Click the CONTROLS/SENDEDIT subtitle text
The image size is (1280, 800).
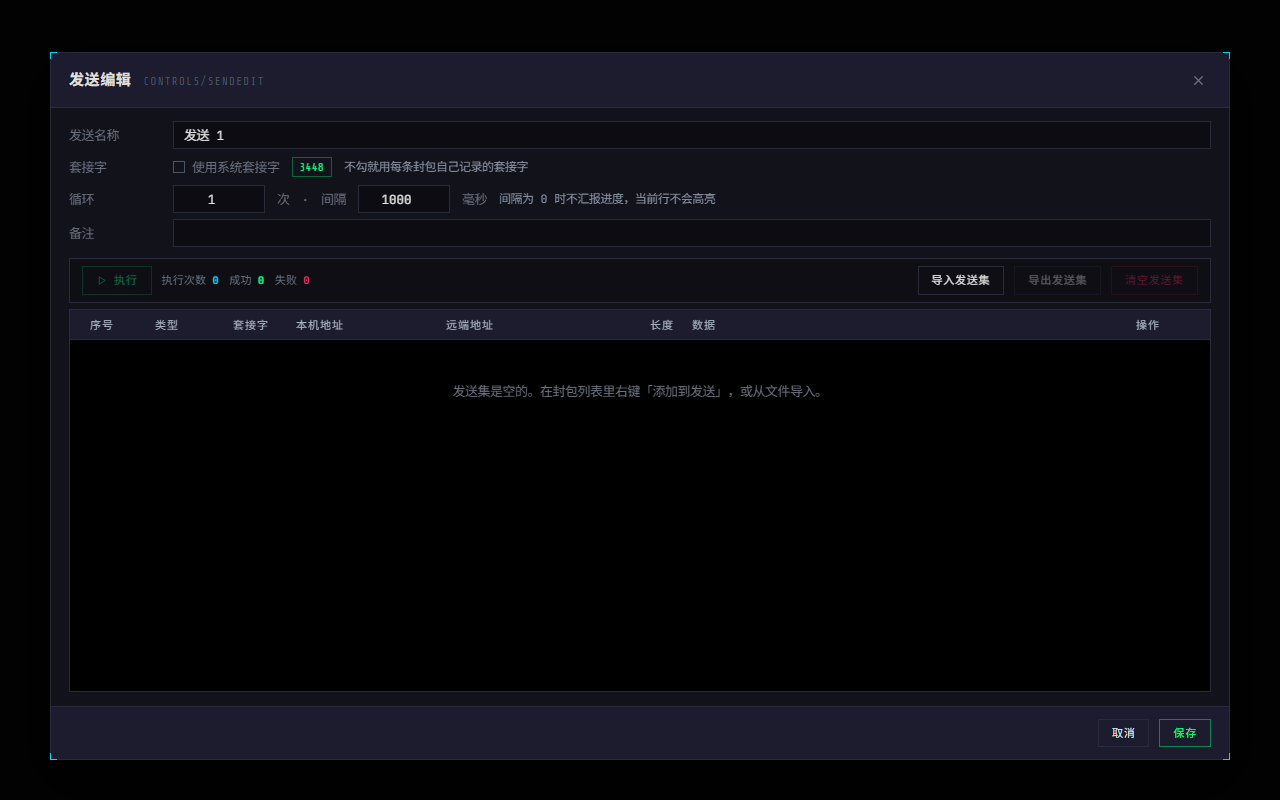[x=204, y=82]
